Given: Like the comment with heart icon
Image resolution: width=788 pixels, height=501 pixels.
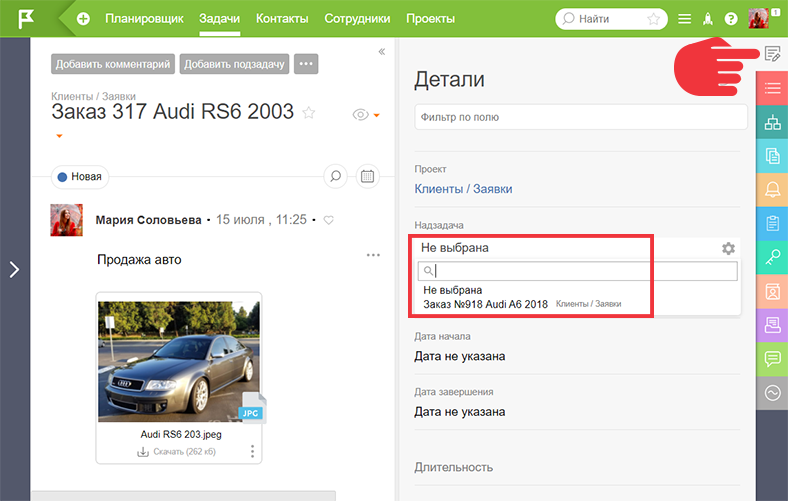Looking at the screenshot, I should [x=329, y=220].
